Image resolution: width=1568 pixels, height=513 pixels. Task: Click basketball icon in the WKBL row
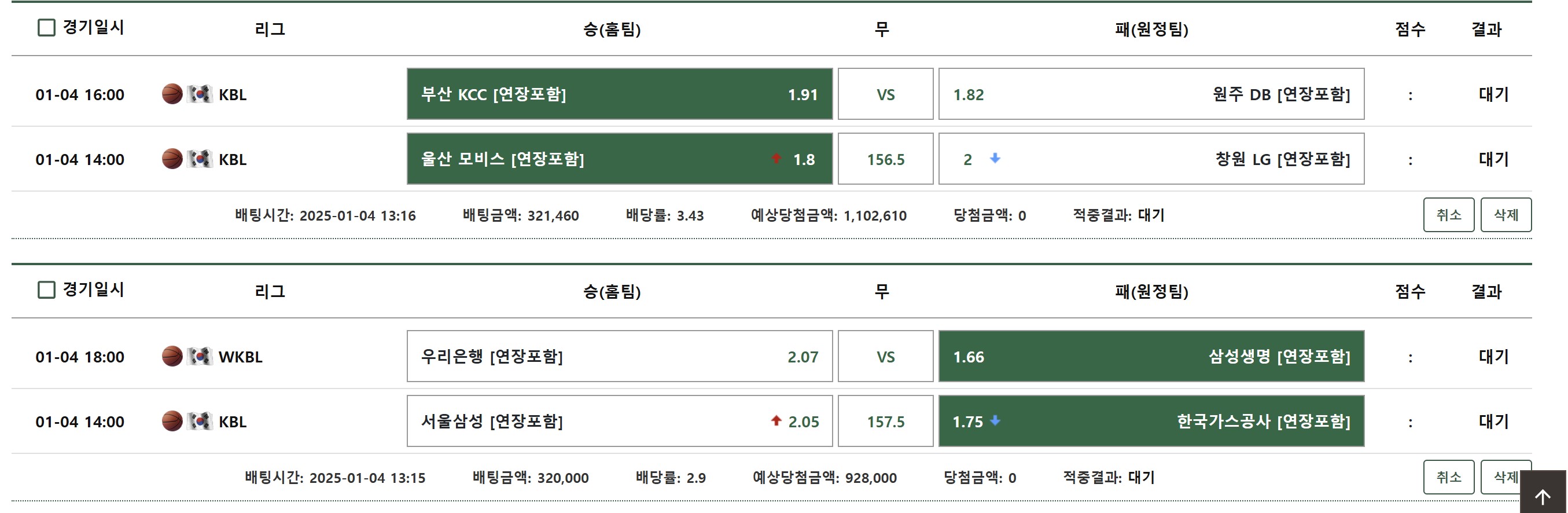pyautogui.click(x=172, y=357)
